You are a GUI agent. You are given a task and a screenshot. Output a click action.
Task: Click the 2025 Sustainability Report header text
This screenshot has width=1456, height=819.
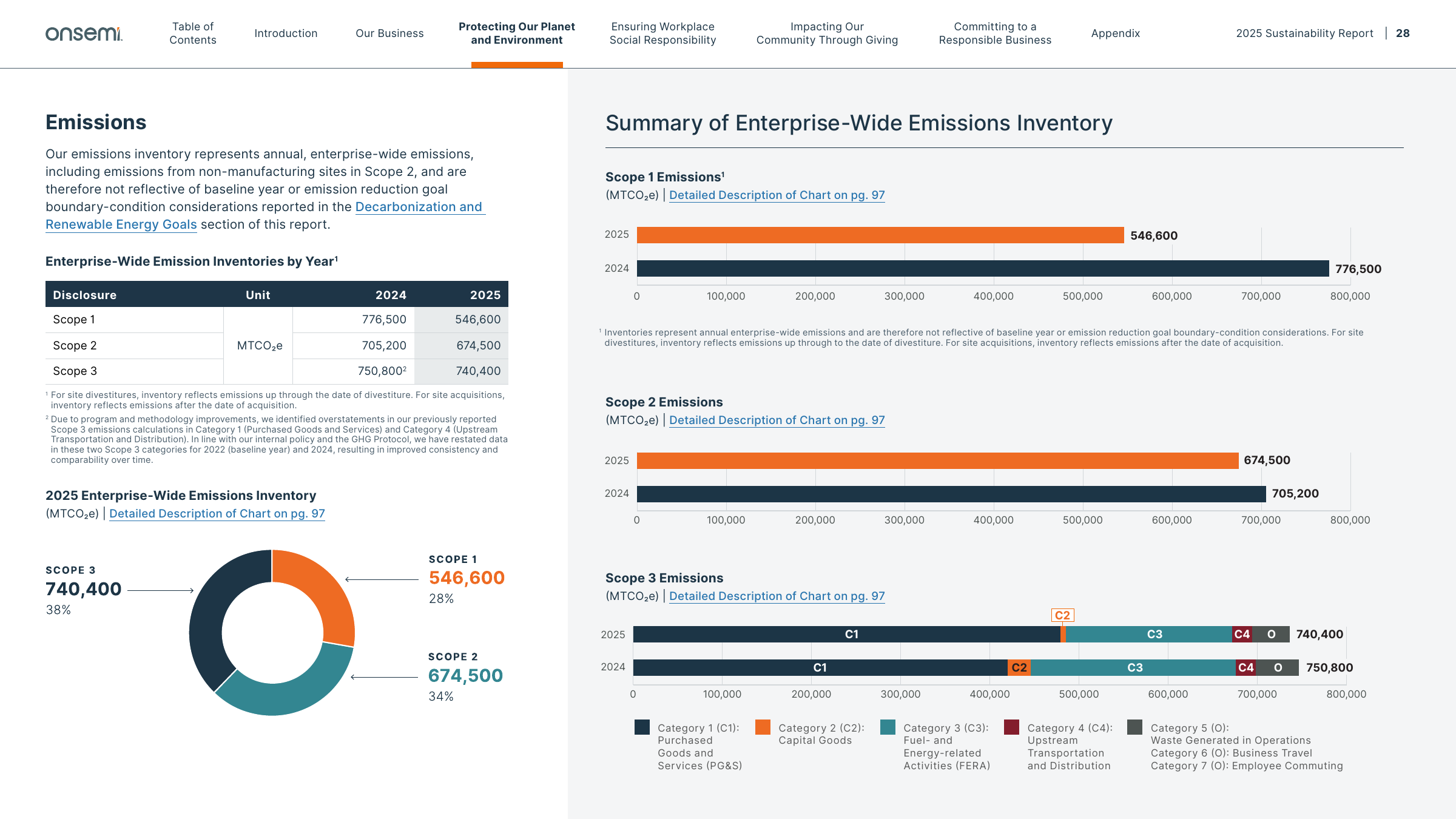1304,33
